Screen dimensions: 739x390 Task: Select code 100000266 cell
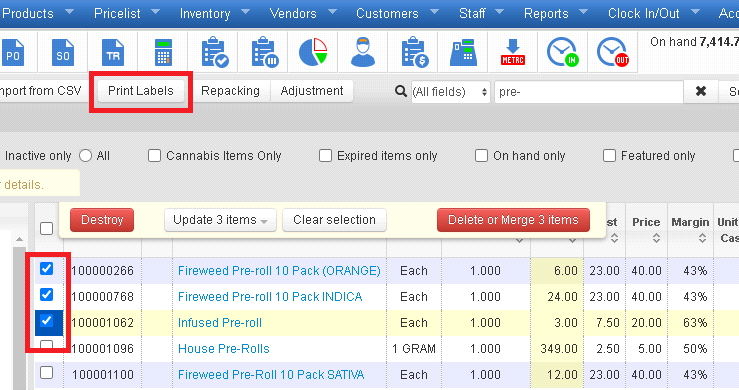[x=103, y=271]
